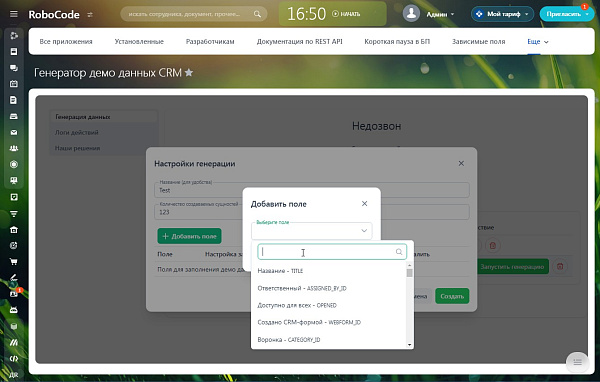Open the mail icon in left sidebar

tap(14, 132)
